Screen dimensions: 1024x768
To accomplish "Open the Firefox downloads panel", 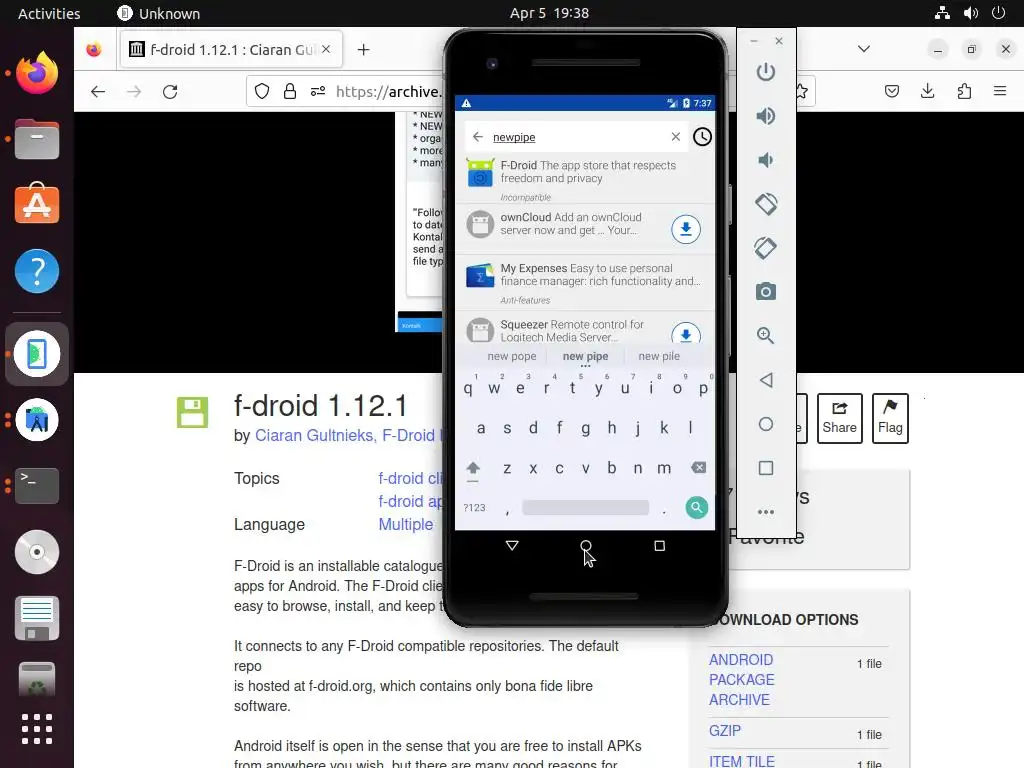I will tap(927, 91).
